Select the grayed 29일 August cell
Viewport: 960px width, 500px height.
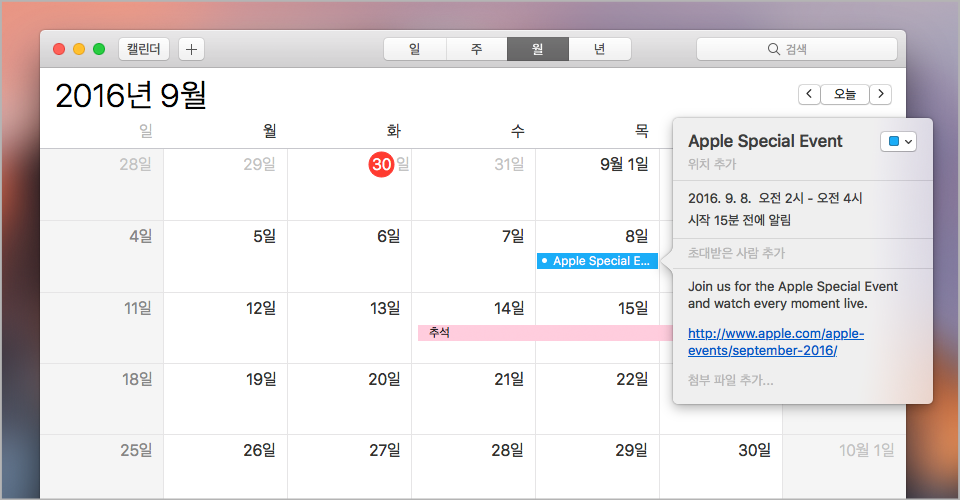coord(226,185)
